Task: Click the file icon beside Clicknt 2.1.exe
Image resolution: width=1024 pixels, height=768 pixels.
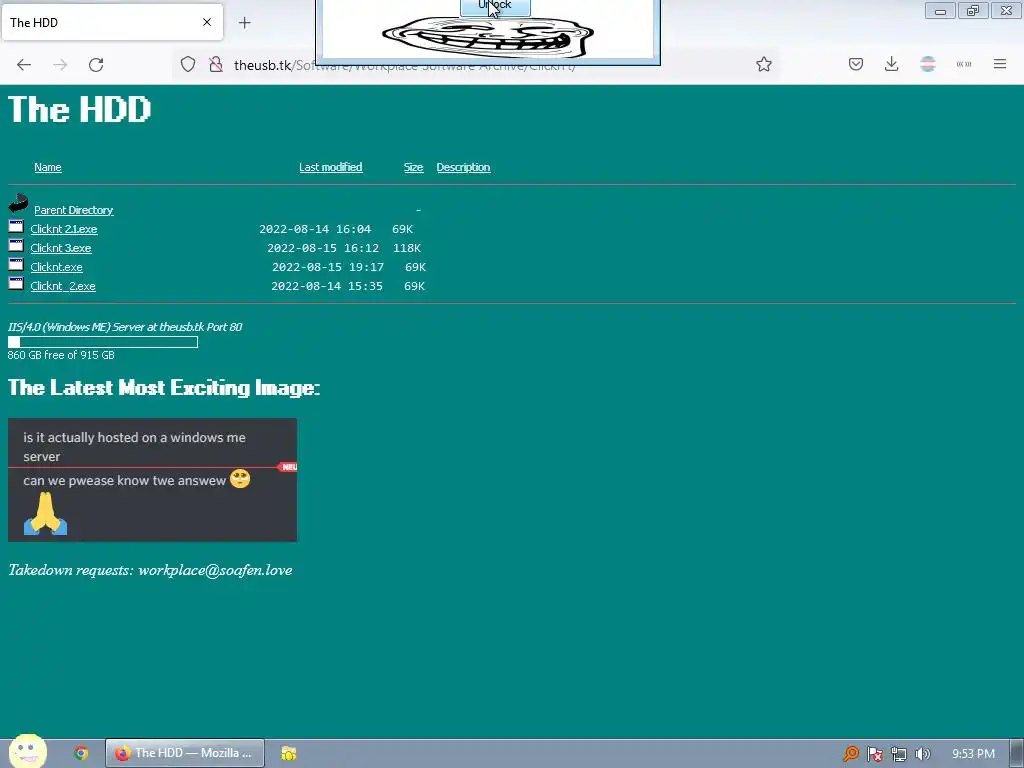Action: coord(16,227)
